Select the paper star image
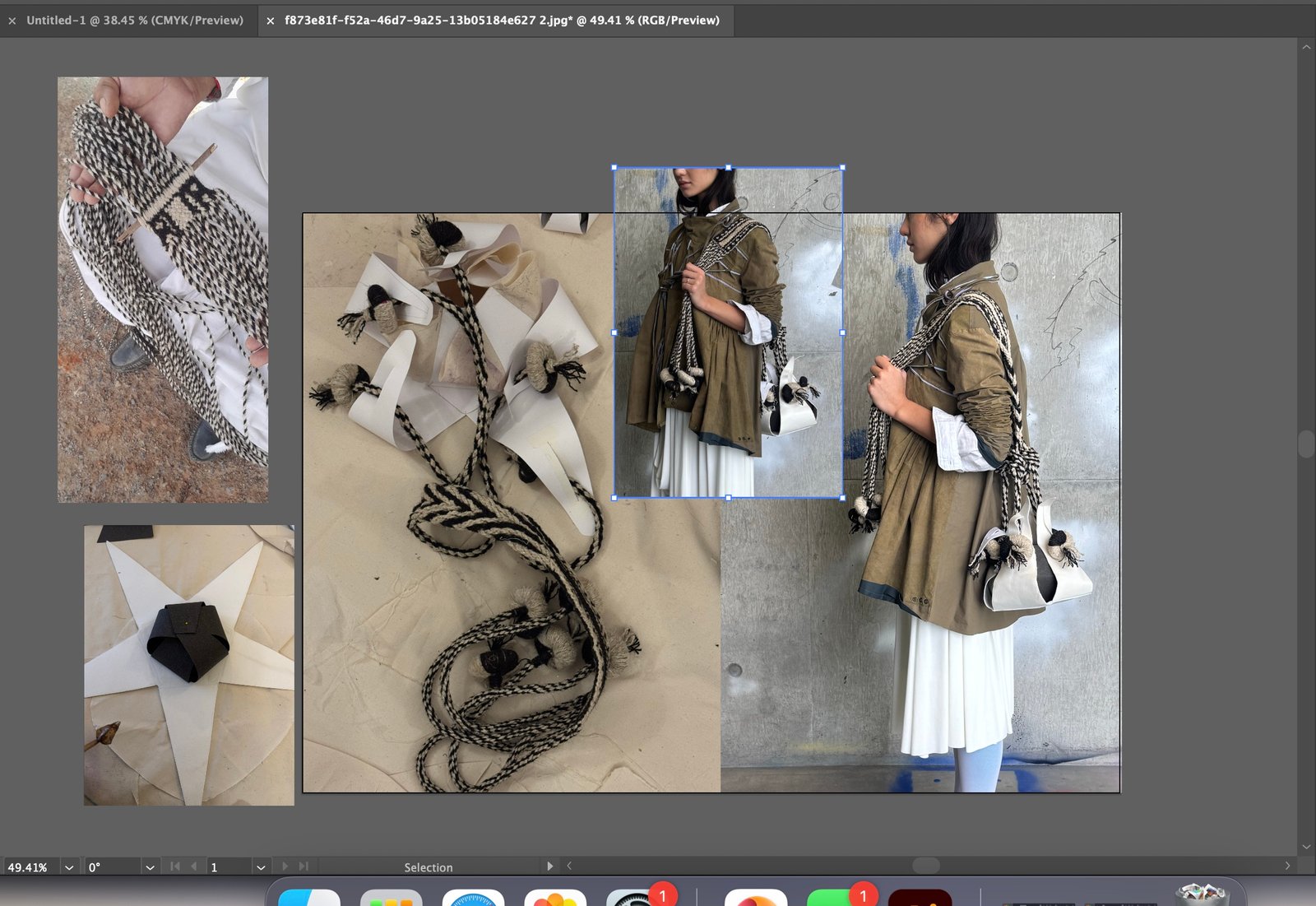Screen dimensions: 1316x906 pos(189,665)
